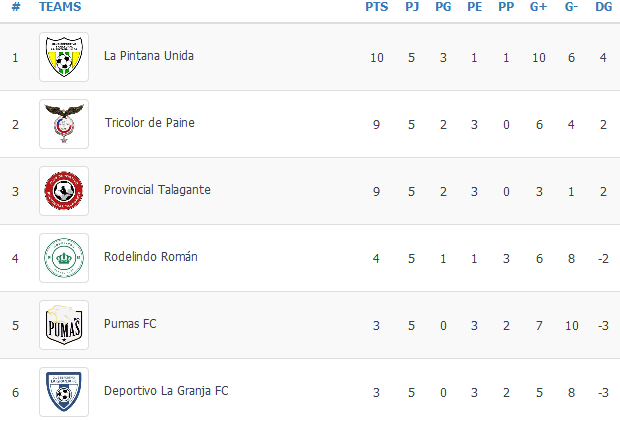
Task: Click Rodelindo Román green crown emblem
Action: click(64, 258)
